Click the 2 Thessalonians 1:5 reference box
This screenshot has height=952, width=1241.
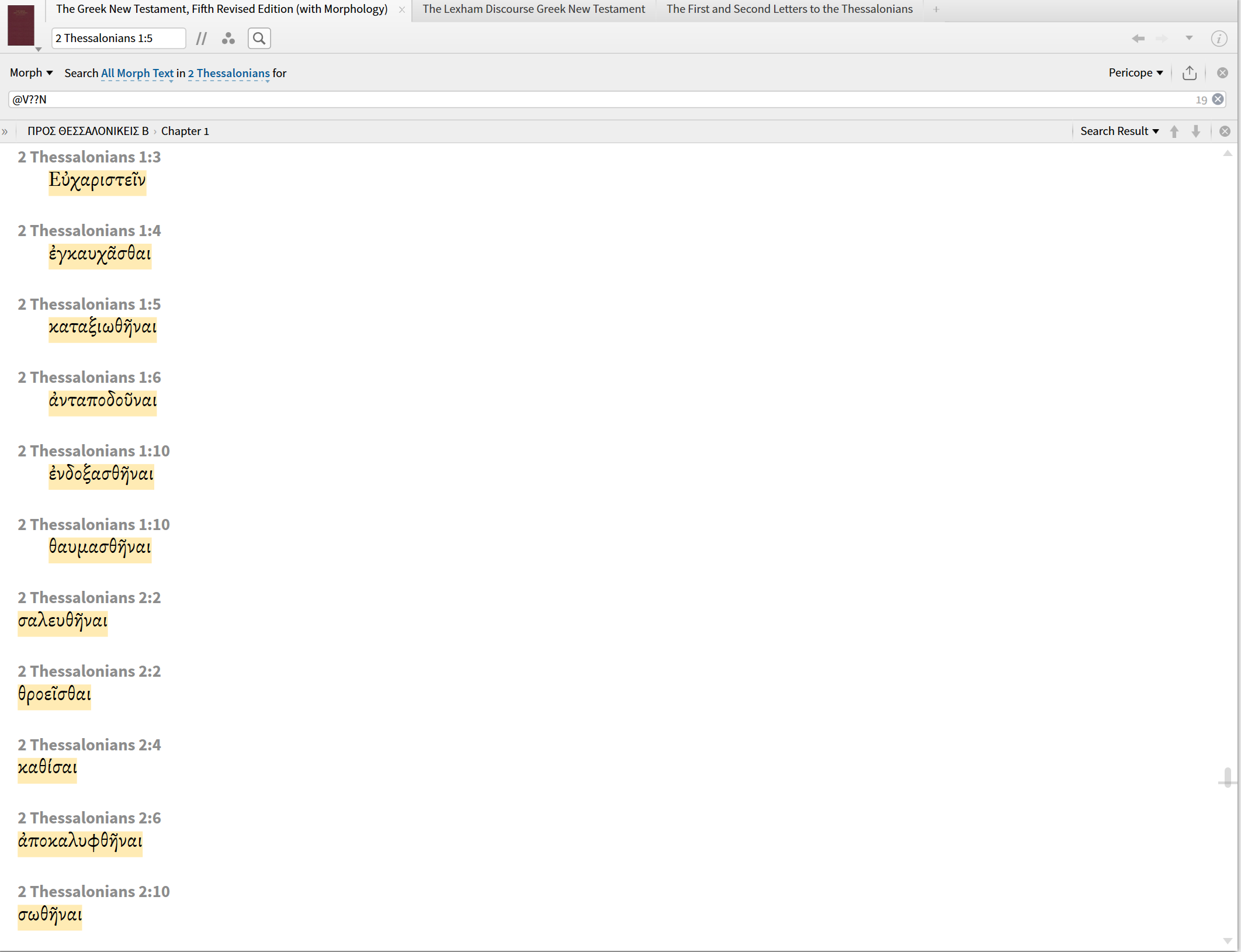118,39
